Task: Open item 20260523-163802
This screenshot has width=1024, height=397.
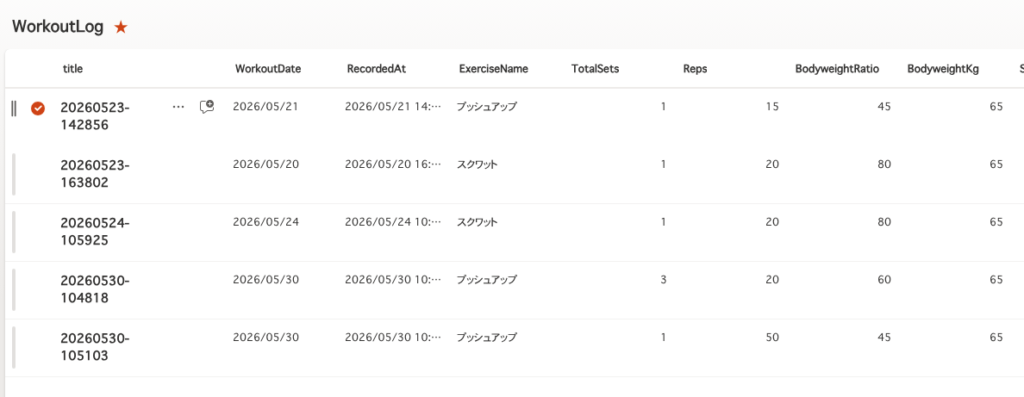Action: (95, 174)
